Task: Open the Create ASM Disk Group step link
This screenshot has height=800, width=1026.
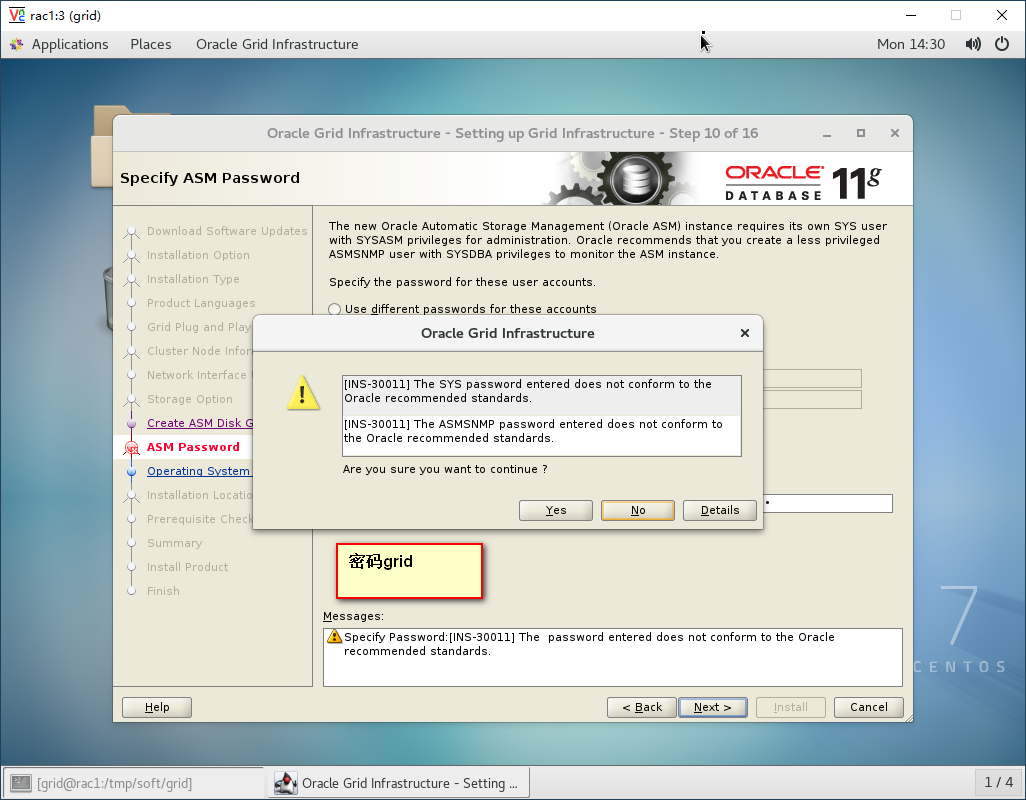Action: [x=200, y=423]
